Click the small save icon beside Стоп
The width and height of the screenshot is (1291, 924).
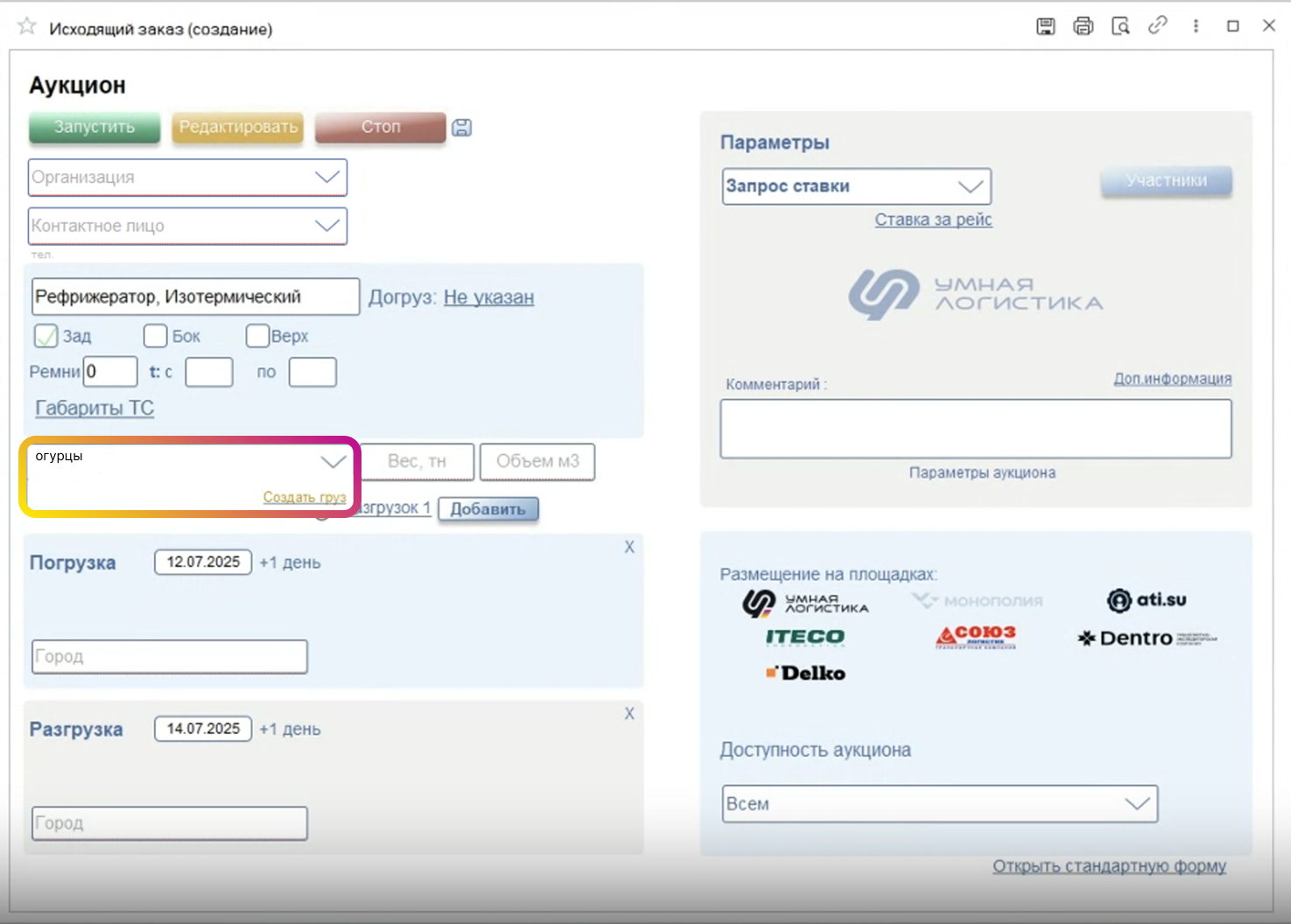(x=462, y=128)
